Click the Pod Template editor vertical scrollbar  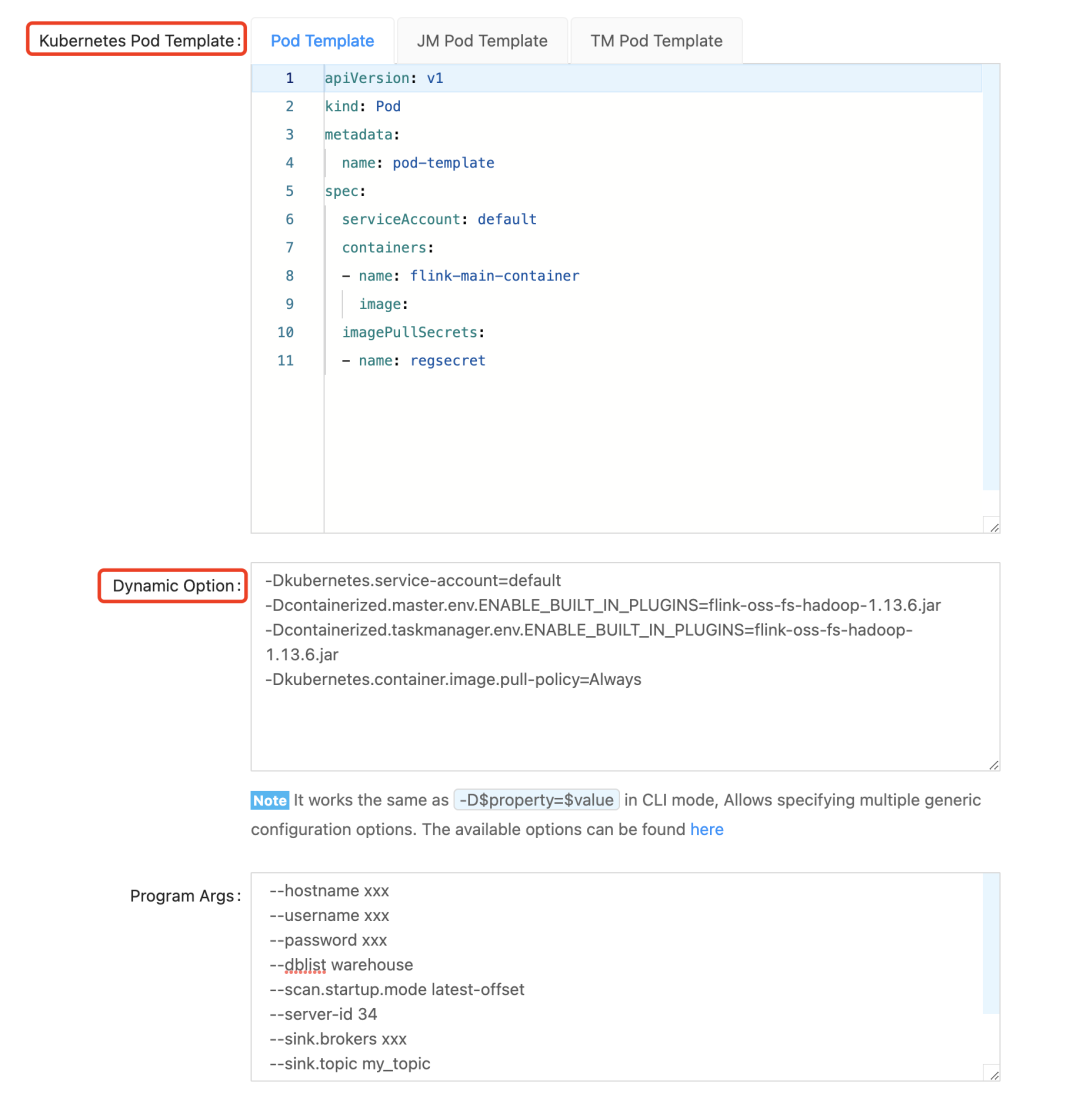point(990,280)
